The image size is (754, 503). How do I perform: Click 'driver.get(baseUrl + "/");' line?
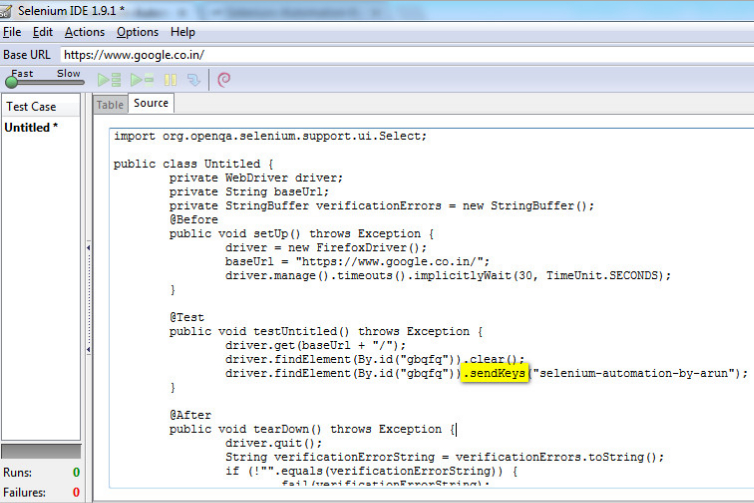click(x=315, y=345)
